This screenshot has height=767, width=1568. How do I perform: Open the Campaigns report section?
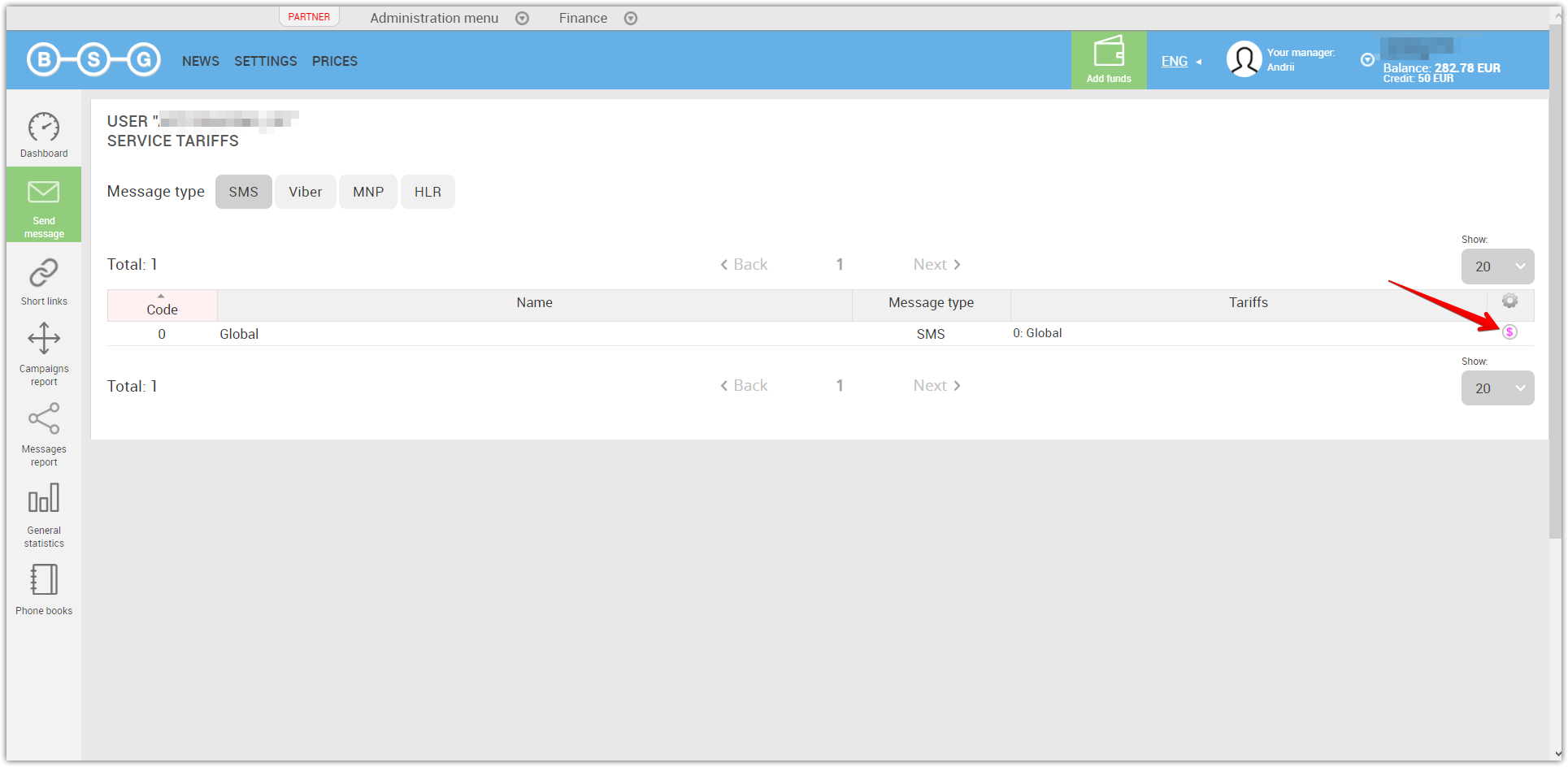(44, 353)
